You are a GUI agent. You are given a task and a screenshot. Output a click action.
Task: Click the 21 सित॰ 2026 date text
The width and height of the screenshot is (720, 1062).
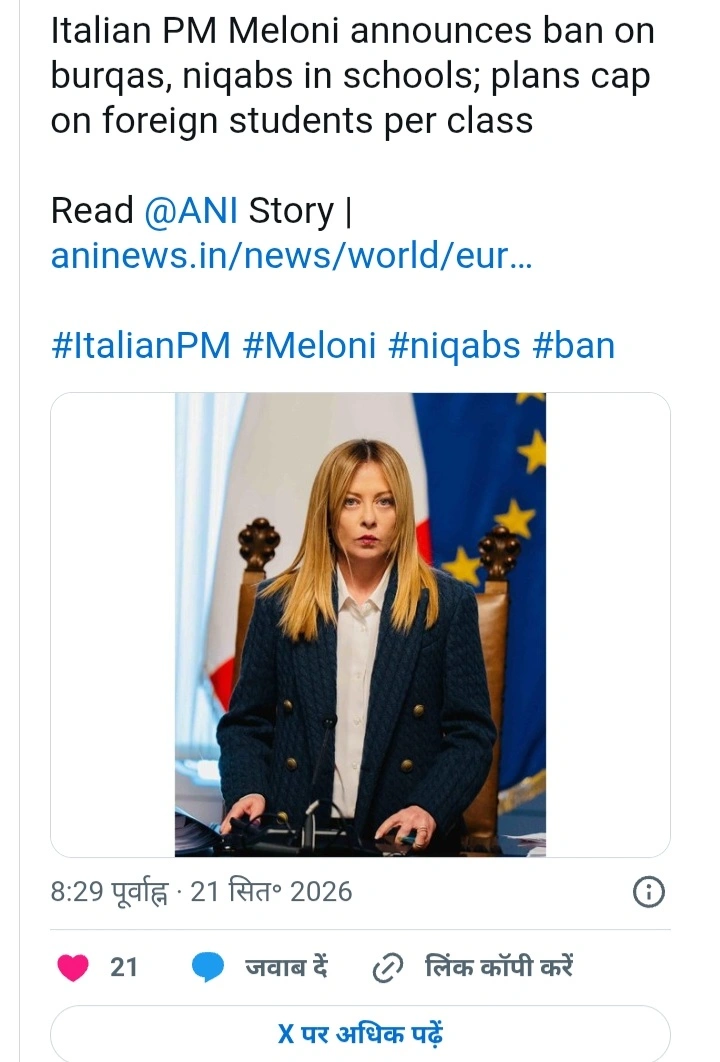click(272, 891)
